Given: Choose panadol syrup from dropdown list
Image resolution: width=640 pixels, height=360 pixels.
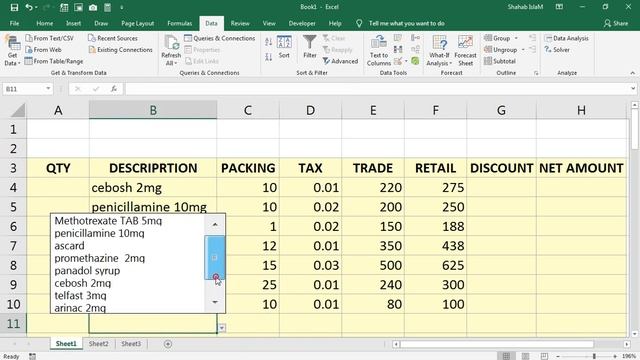Looking at the screenshot, I should pyautogui.click(x=87, y=271).
